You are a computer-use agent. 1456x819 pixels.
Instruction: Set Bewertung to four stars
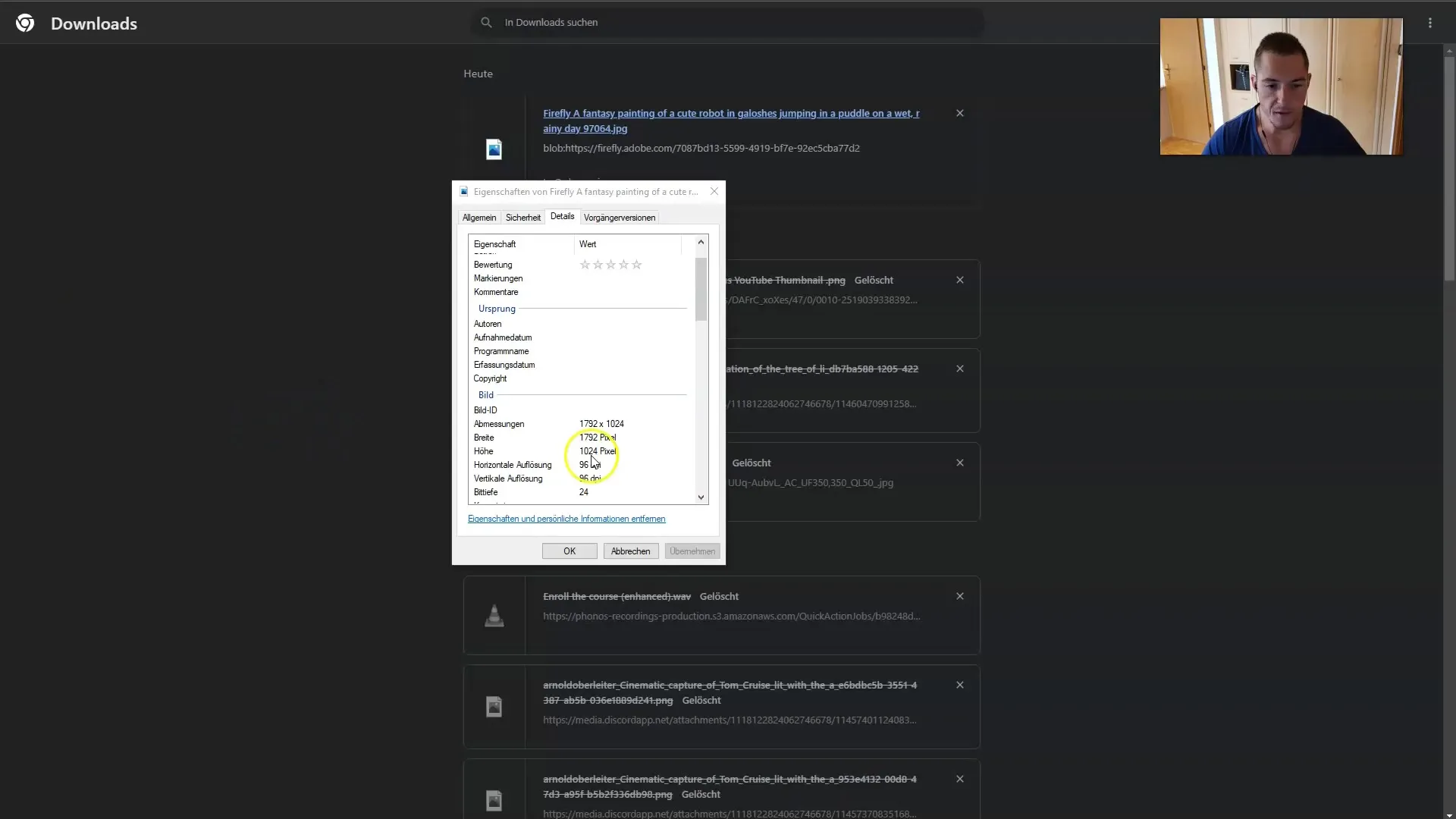point(623,265)
